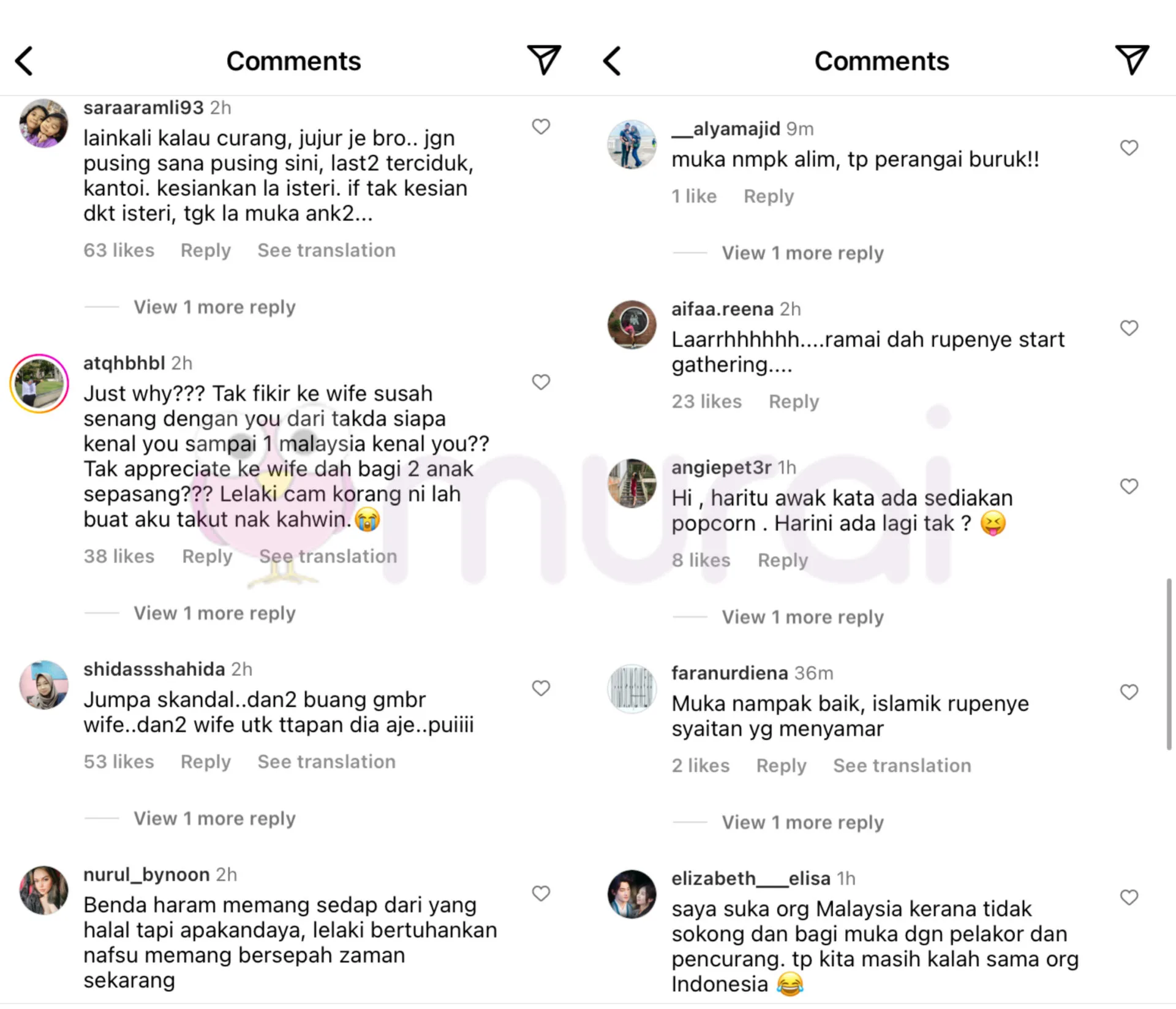Click the scrollbar on the right panel
The image size is (1176, 1009).
(1169, 664)
